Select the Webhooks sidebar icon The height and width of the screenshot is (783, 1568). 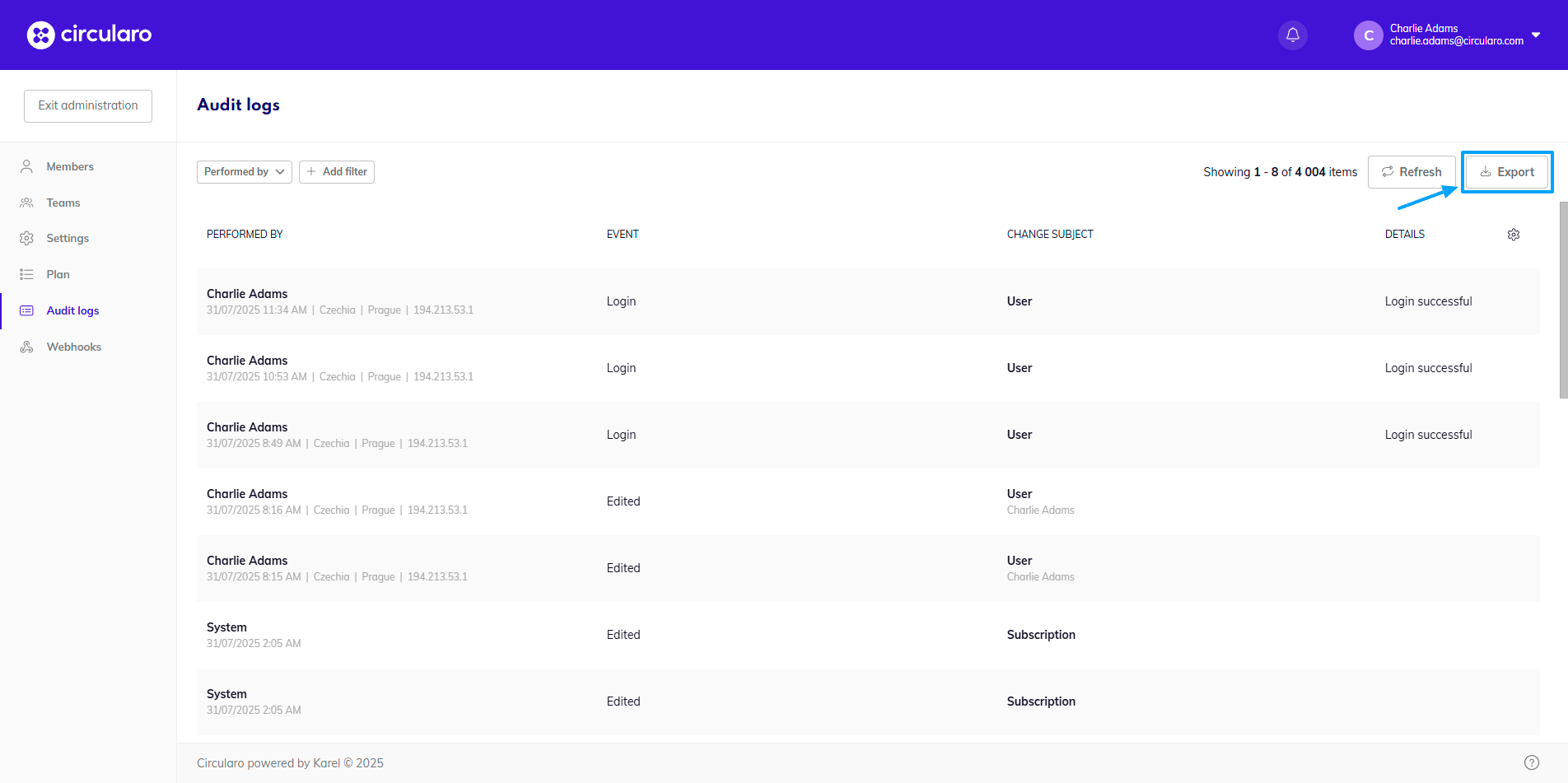[26, 346]
